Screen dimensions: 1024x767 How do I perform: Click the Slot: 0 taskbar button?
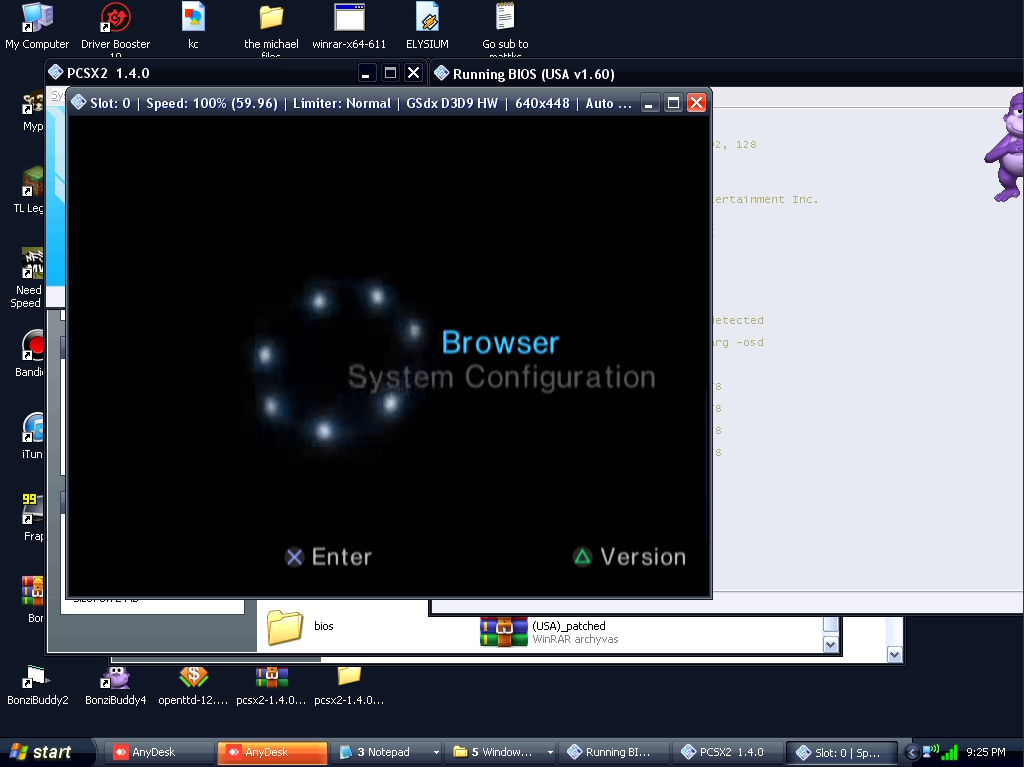(x=841, y=752)
